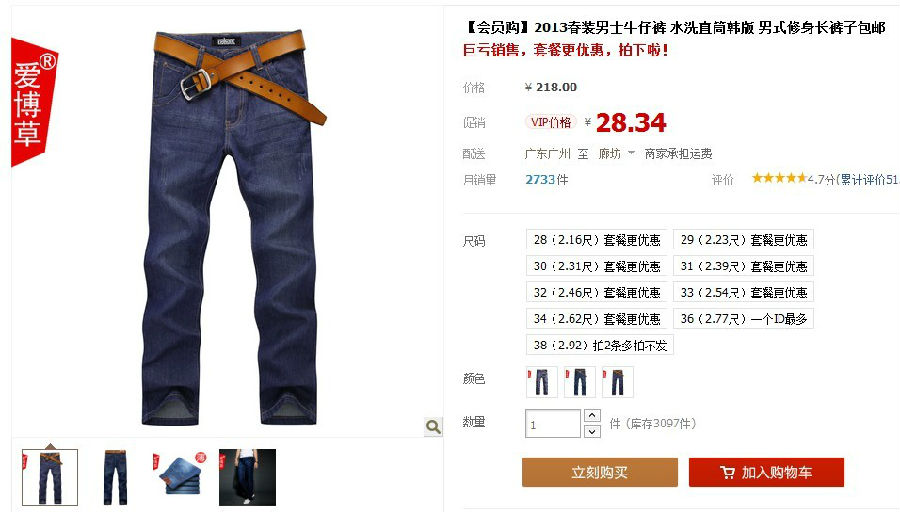Choose the third jeans color swatch
900x512 pixels.
click(618, 382)
